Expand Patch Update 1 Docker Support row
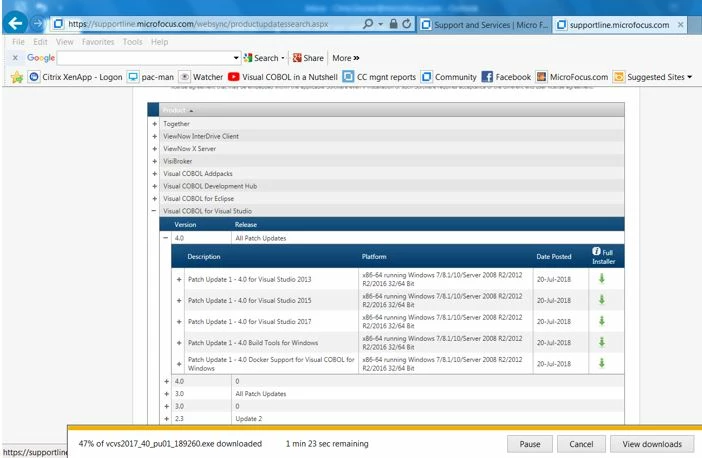The height and width of the screenshot is (458, 702). coord(179,364)
